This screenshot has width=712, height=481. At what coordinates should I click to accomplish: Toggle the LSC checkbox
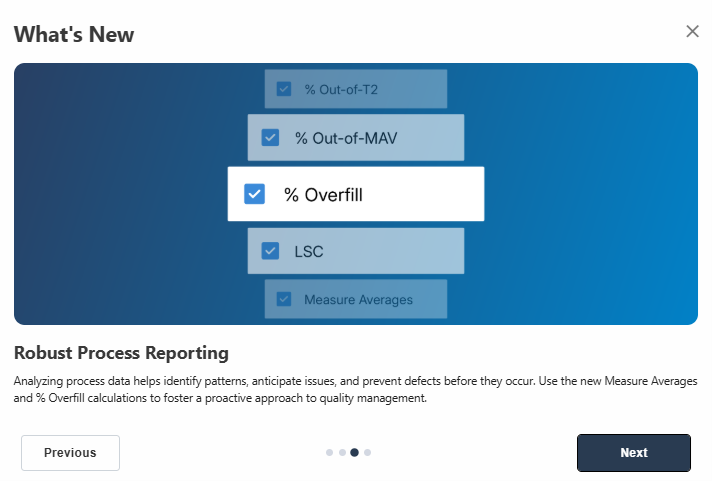[x=270, y=251]
